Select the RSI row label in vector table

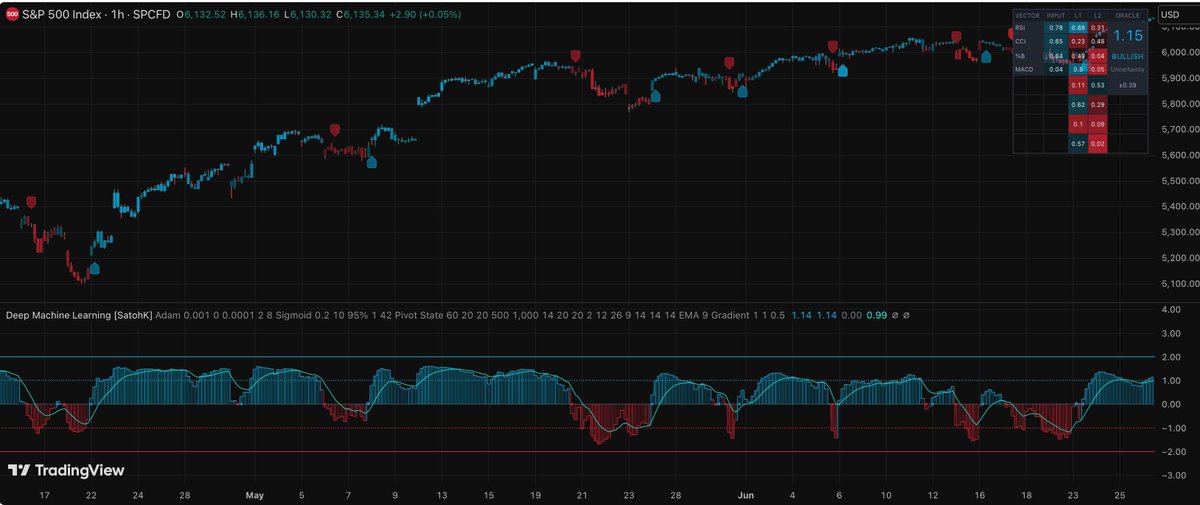[x=1021, y=28]
